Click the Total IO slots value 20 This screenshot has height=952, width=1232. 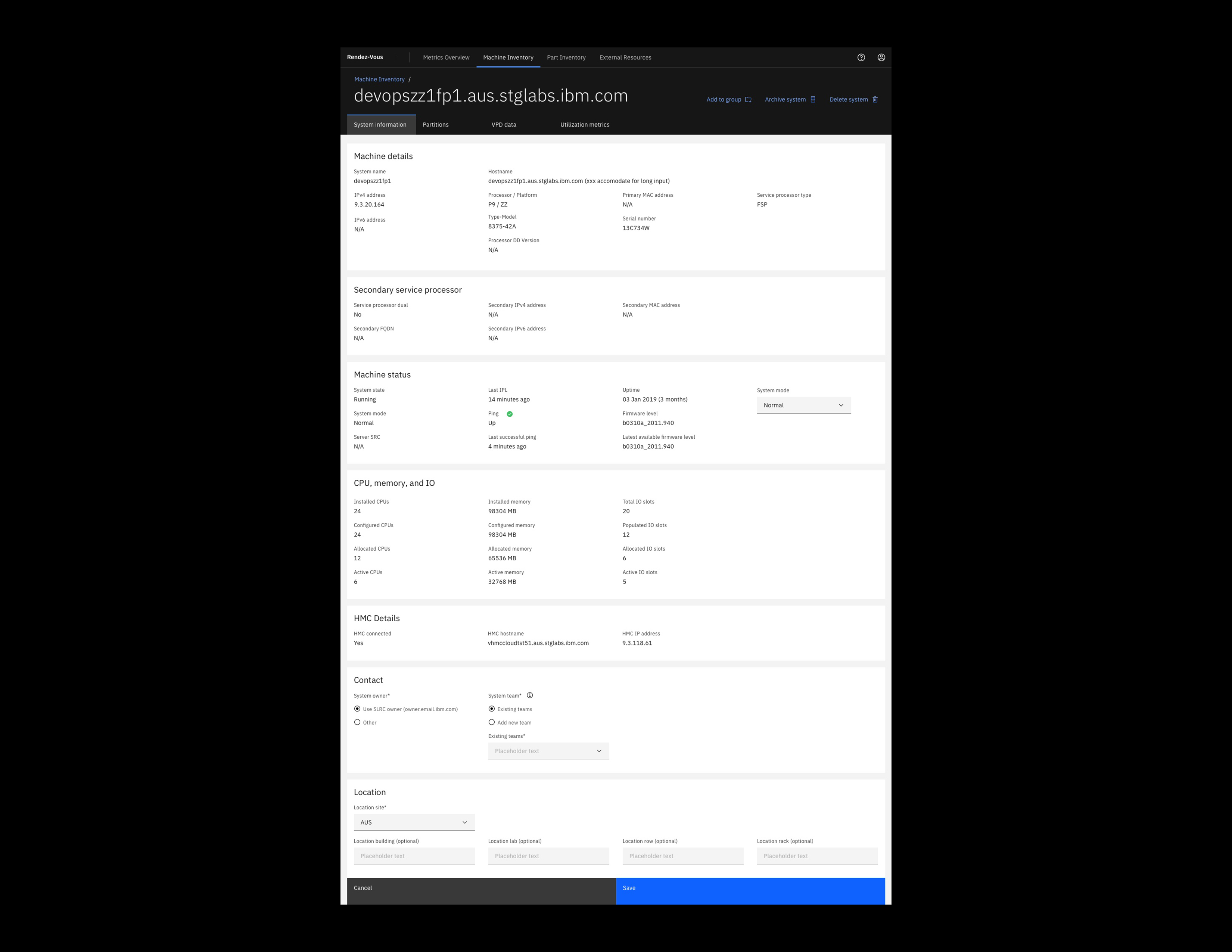[x=626, y=511]
